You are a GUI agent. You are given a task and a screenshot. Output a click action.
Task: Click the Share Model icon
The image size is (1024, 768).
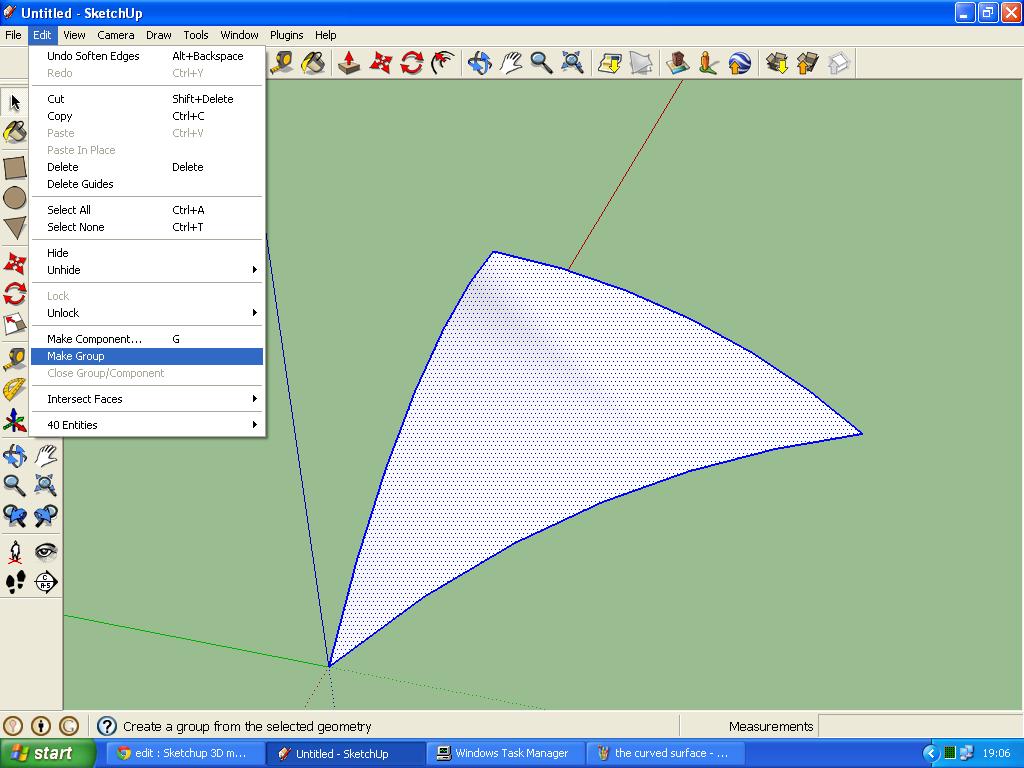pos(808,63)
